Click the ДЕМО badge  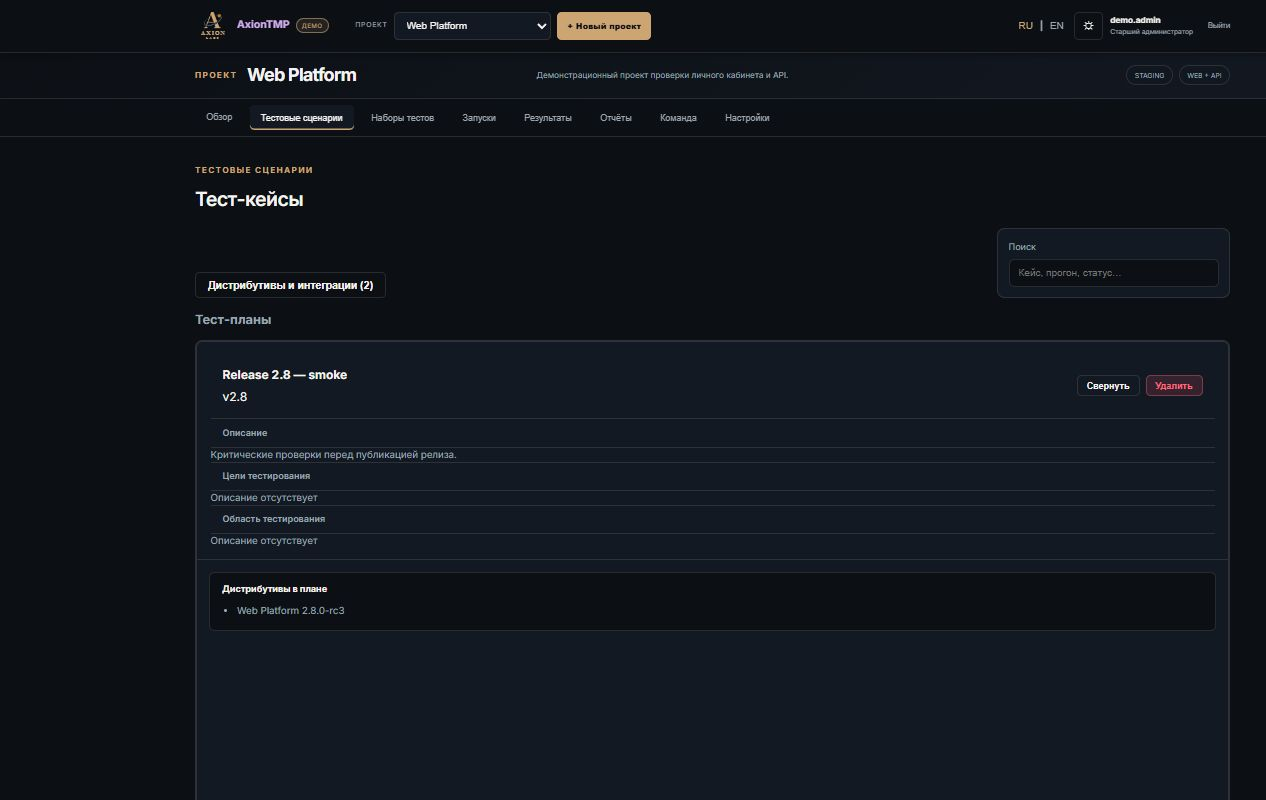312,26
